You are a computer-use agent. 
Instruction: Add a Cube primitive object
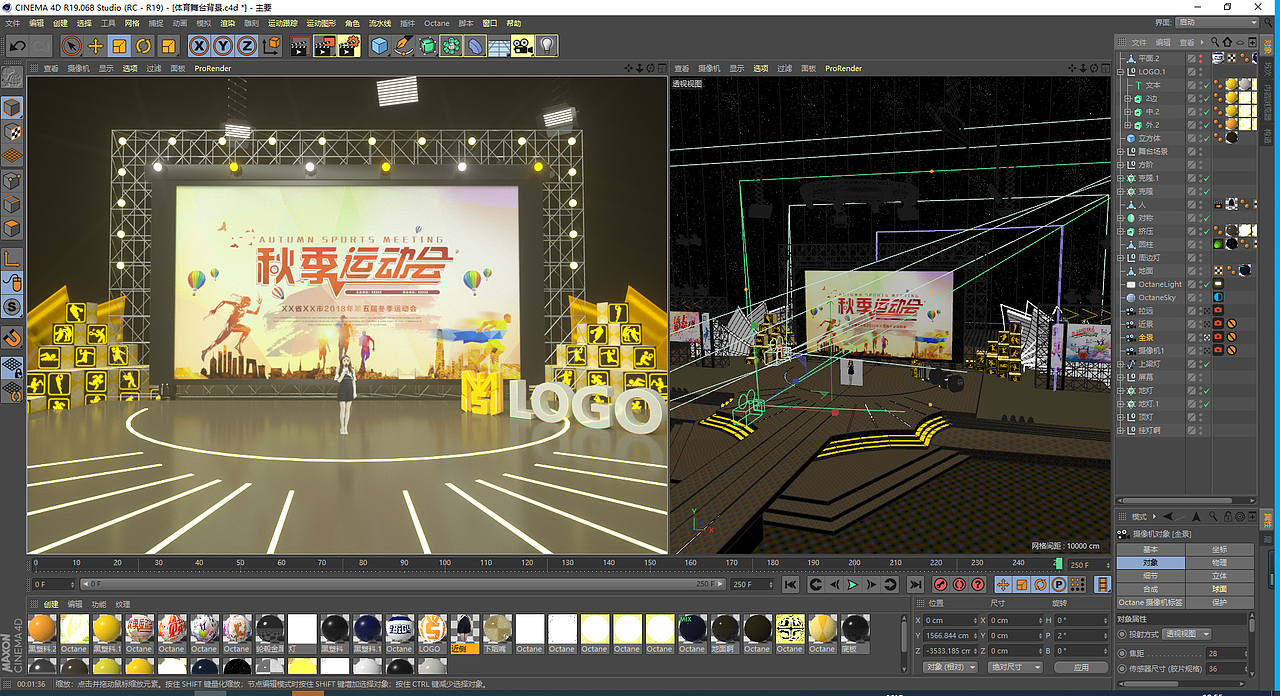pyautogui.click(x=380, y=46)
